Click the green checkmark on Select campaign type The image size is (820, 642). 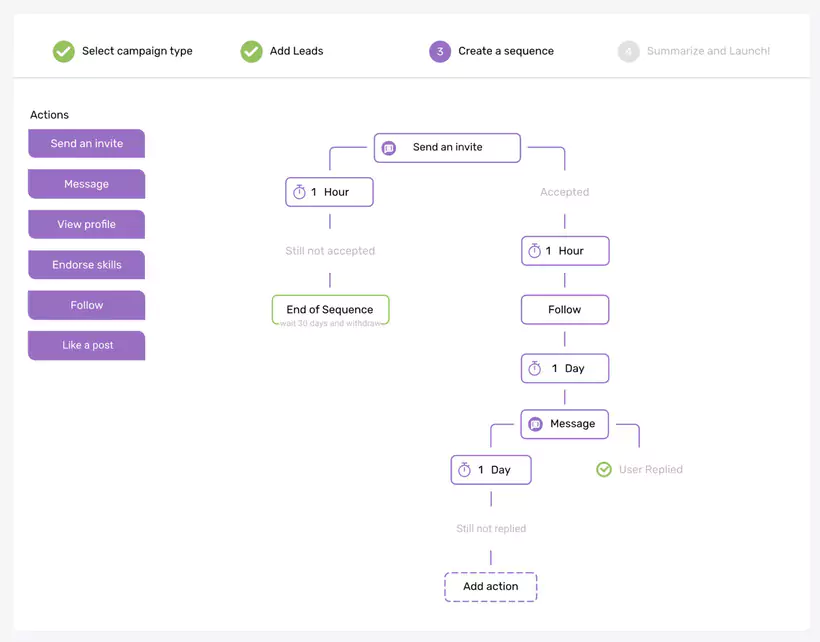click(64, 50)
